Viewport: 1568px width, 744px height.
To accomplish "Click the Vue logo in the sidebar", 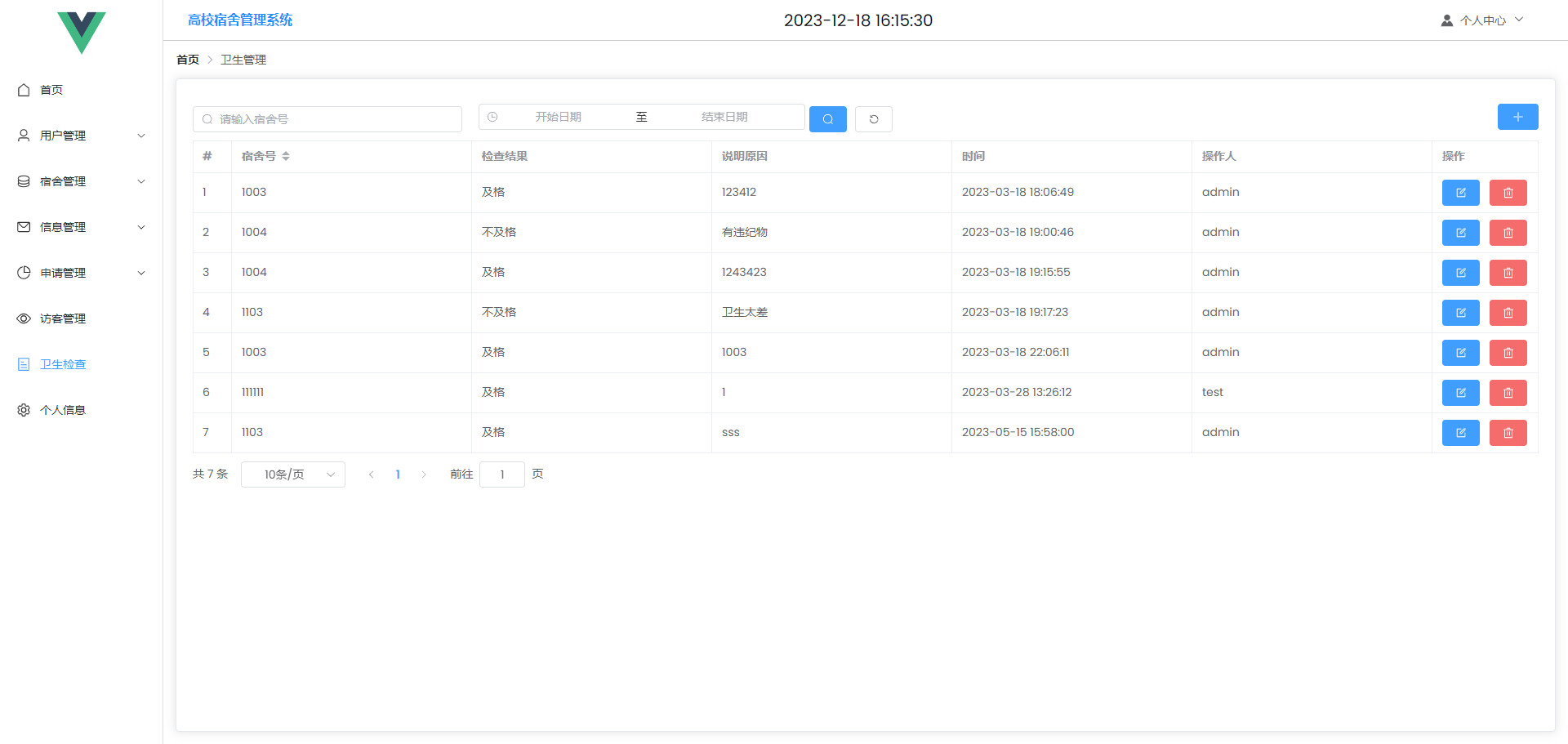I will coord(82,33).
